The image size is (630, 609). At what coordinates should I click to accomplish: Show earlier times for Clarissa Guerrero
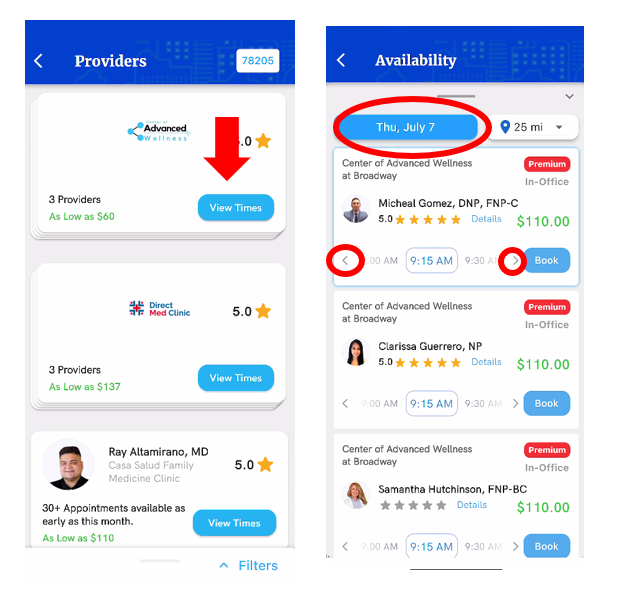tap(345, 403)
